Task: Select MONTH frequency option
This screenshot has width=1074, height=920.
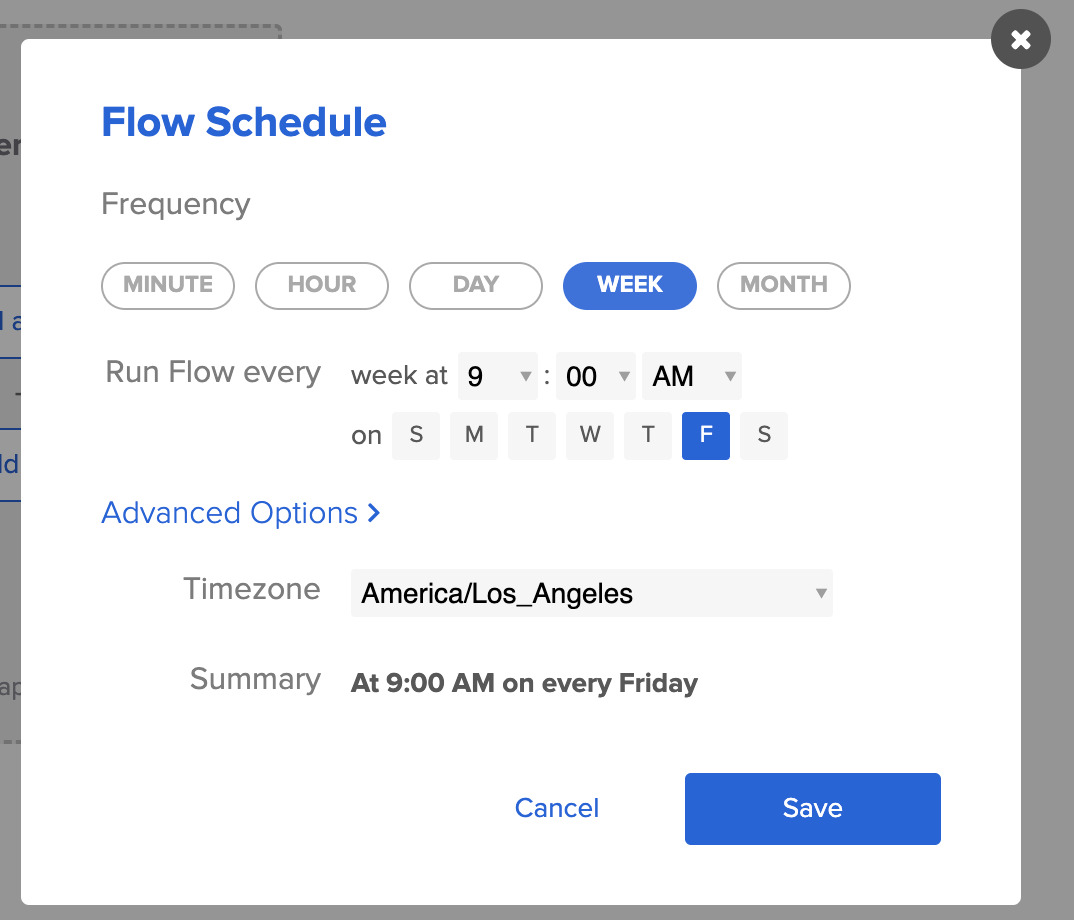Action: [x=784, y=285]
